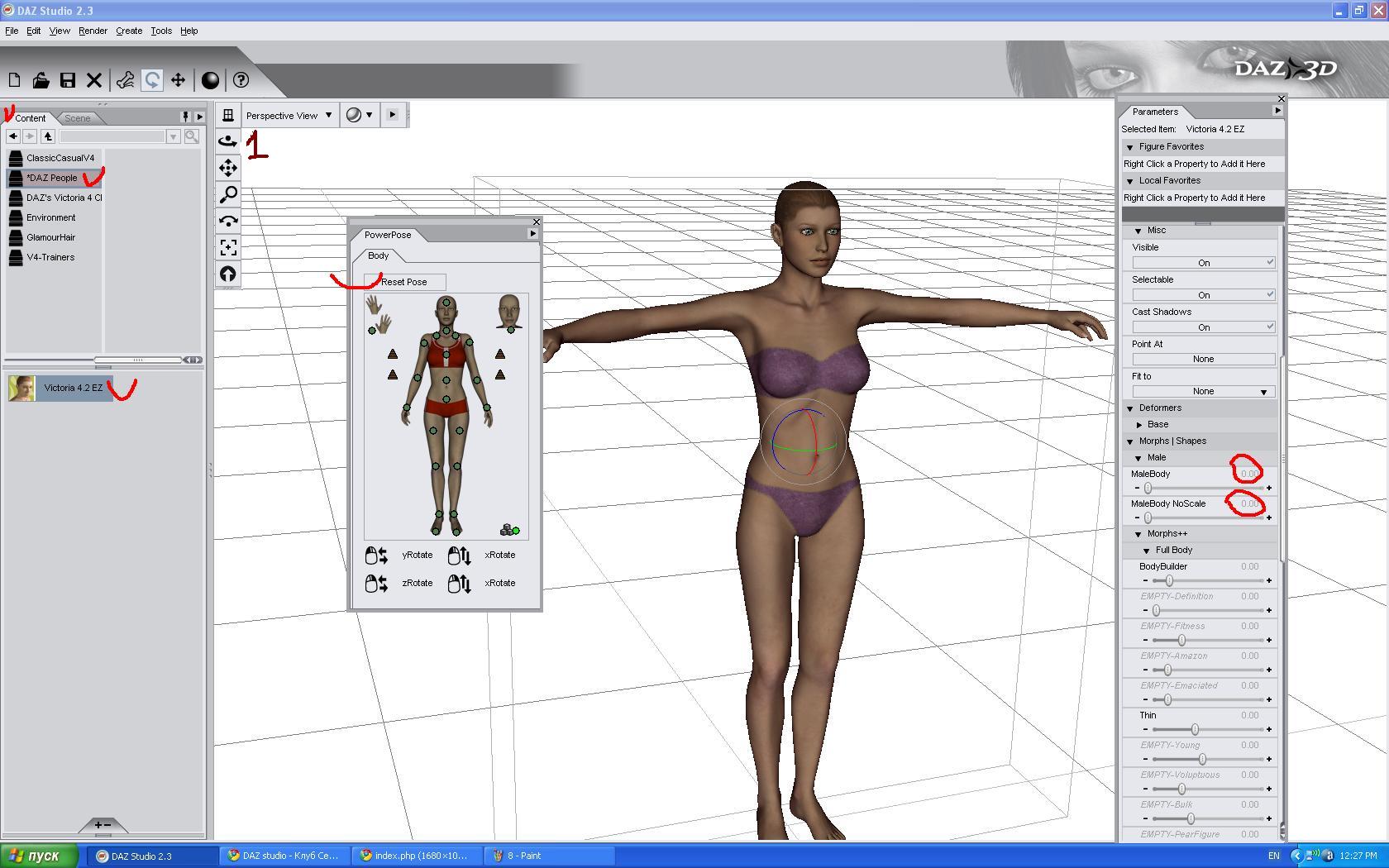The height and width of the screenshot is (868, 1389).
Task: Open the Render menu
Action: tap(93, 31)
